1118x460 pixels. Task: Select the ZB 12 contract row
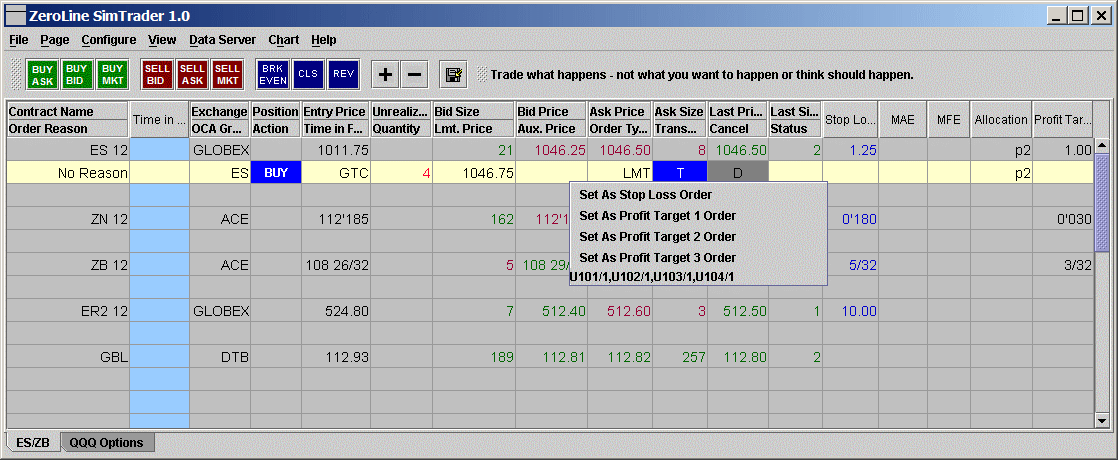[x=550, y=265]
